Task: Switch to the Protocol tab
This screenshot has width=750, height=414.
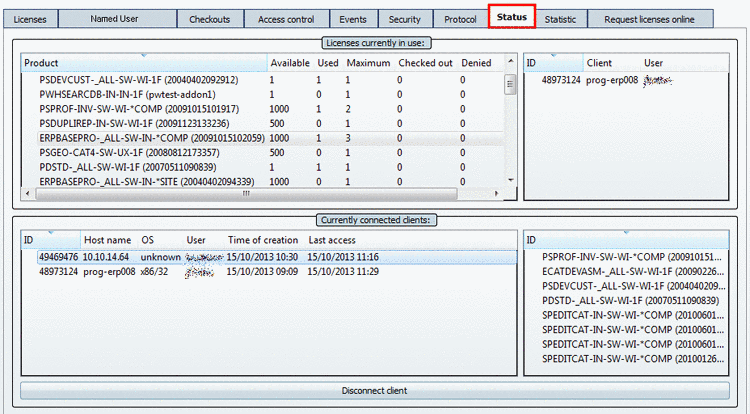Action: (460, 19)
